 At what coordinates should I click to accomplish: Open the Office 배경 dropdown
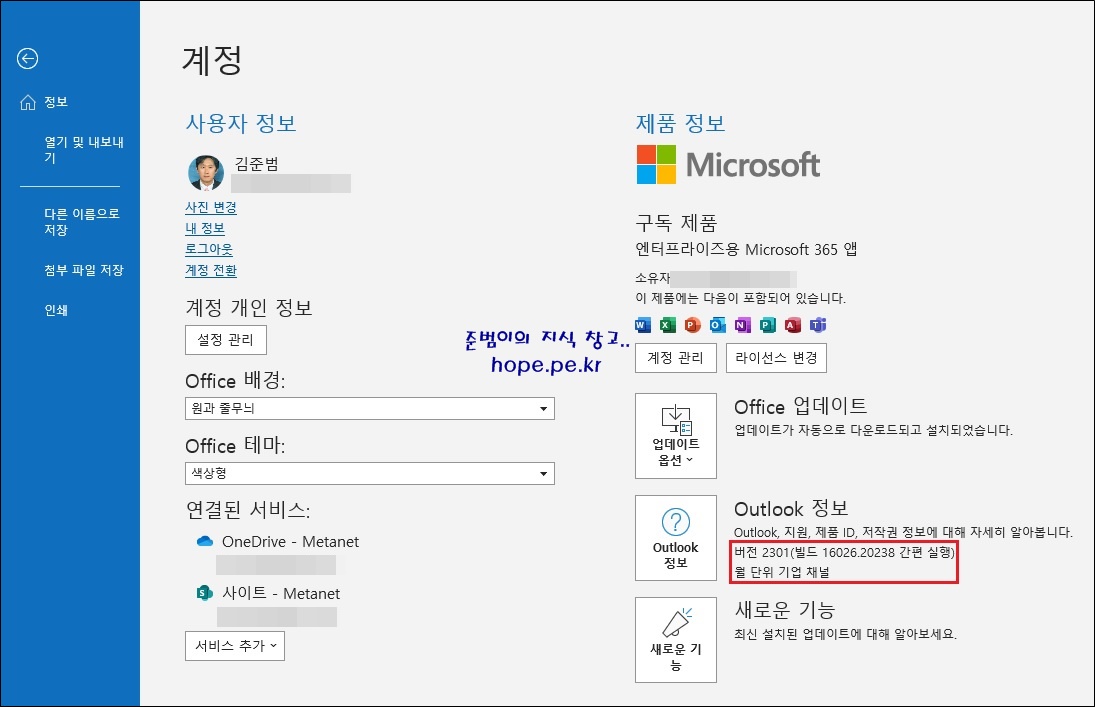pyautogui.click(x=369, y=408)
